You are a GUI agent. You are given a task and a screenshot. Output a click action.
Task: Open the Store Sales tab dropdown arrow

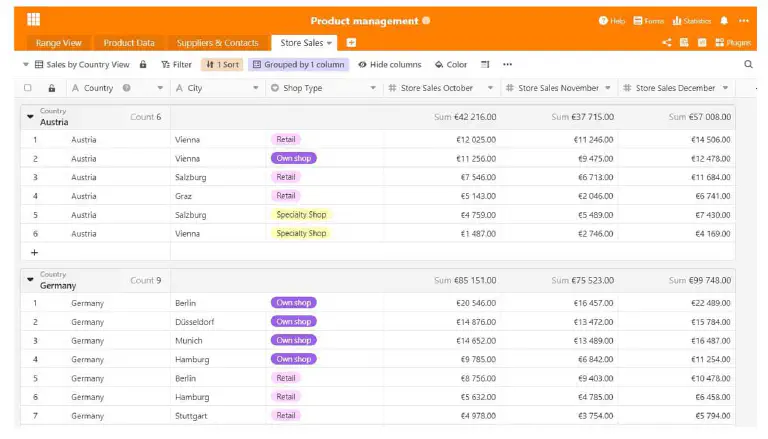[329, 43]
